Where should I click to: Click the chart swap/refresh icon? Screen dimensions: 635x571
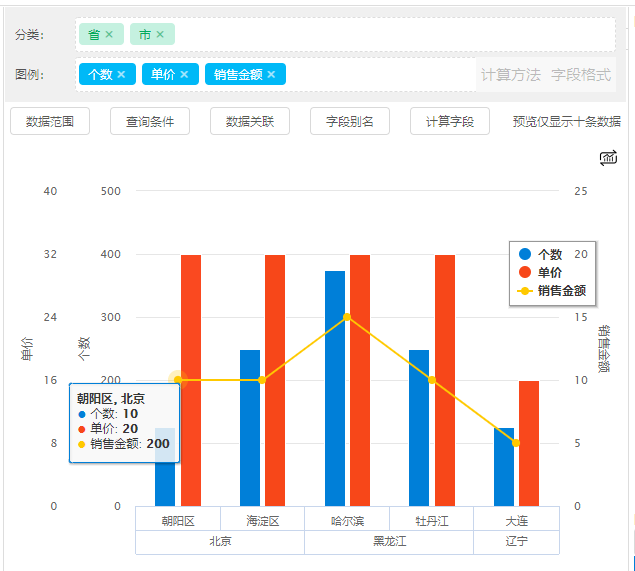point(608,158)
